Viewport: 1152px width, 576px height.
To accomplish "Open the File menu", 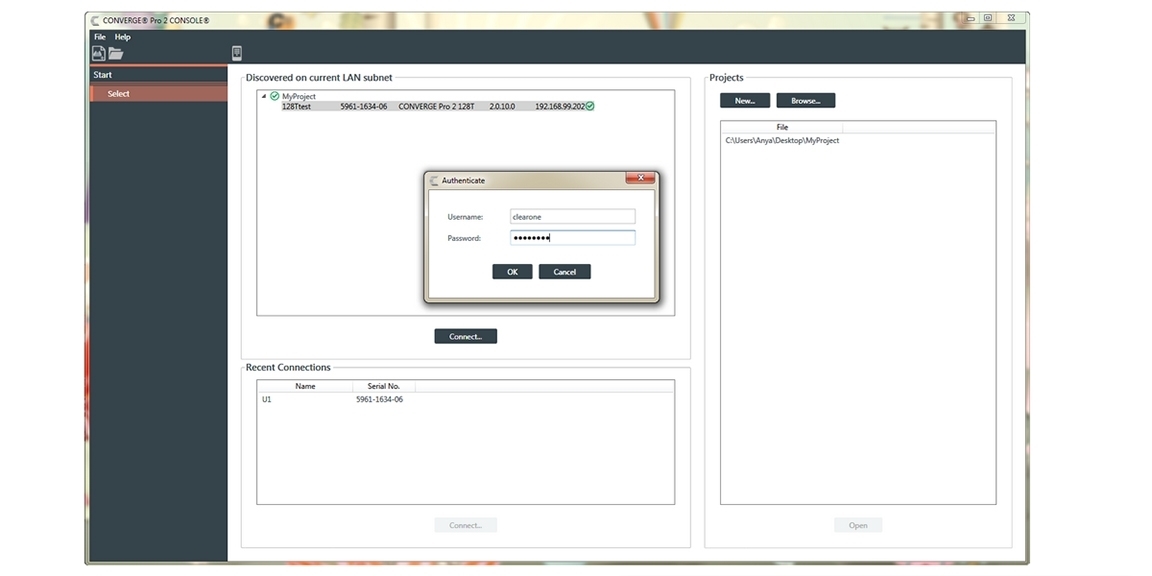I will 100,37.
